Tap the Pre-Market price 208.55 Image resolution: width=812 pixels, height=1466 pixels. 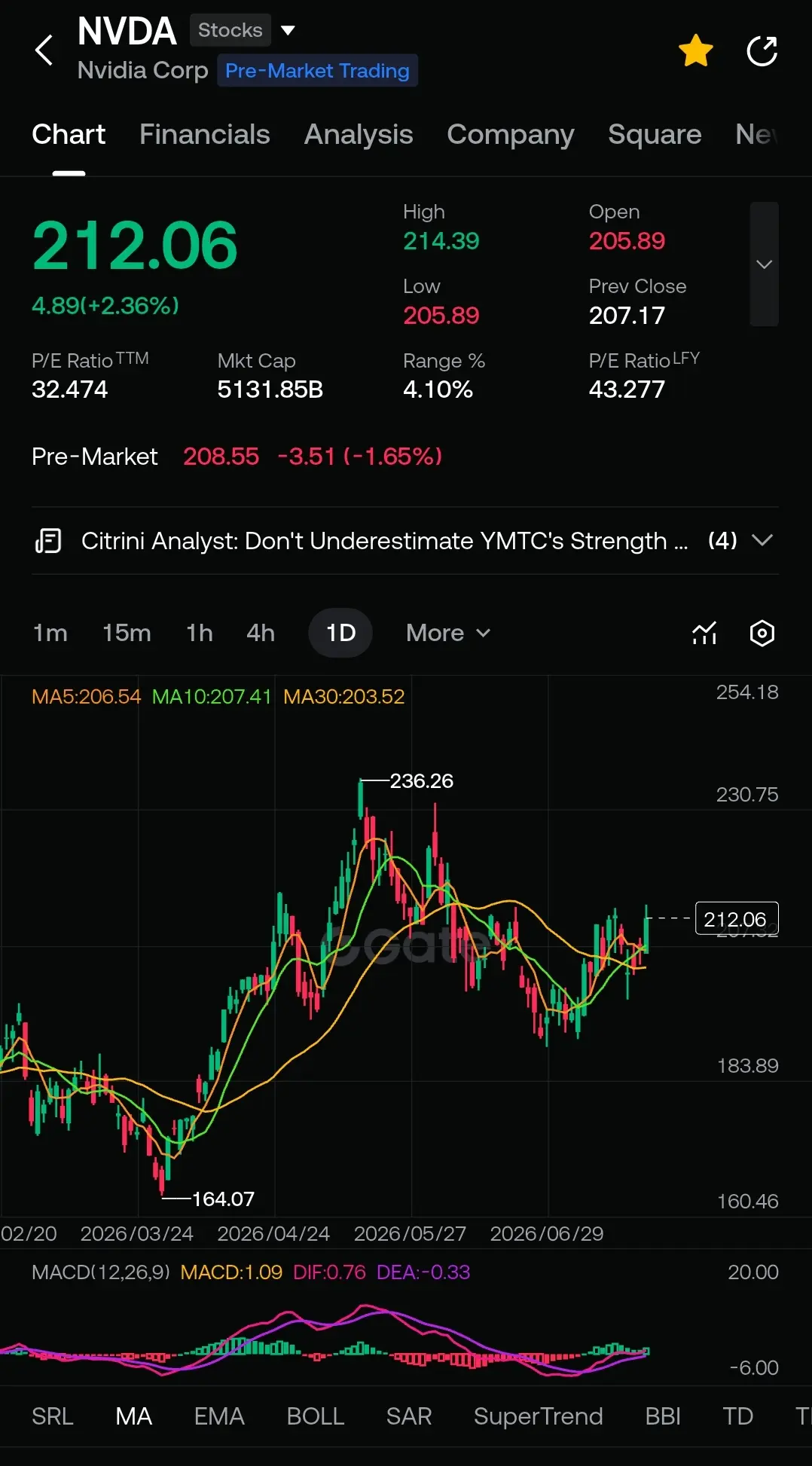[221, 457]
